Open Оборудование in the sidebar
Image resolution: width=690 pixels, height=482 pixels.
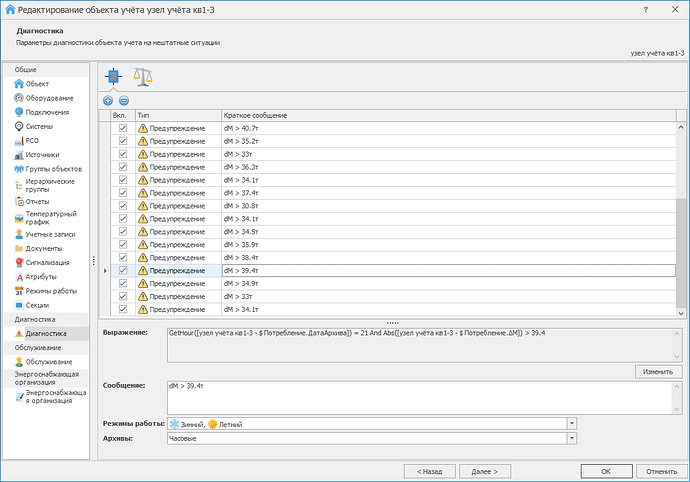49,98
